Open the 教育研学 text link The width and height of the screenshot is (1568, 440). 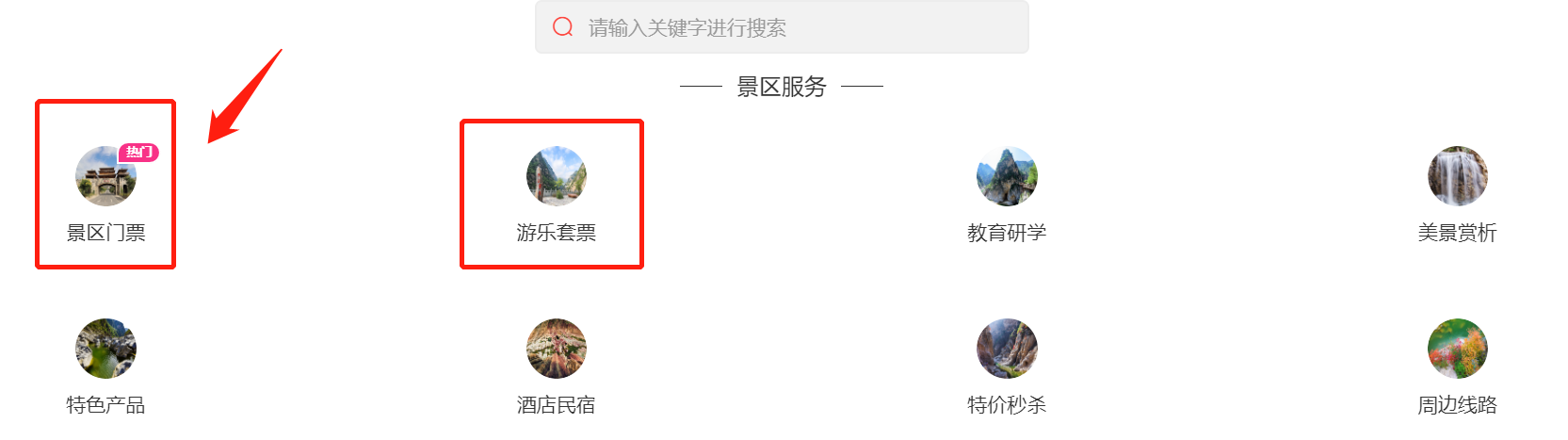point(1007,233)
